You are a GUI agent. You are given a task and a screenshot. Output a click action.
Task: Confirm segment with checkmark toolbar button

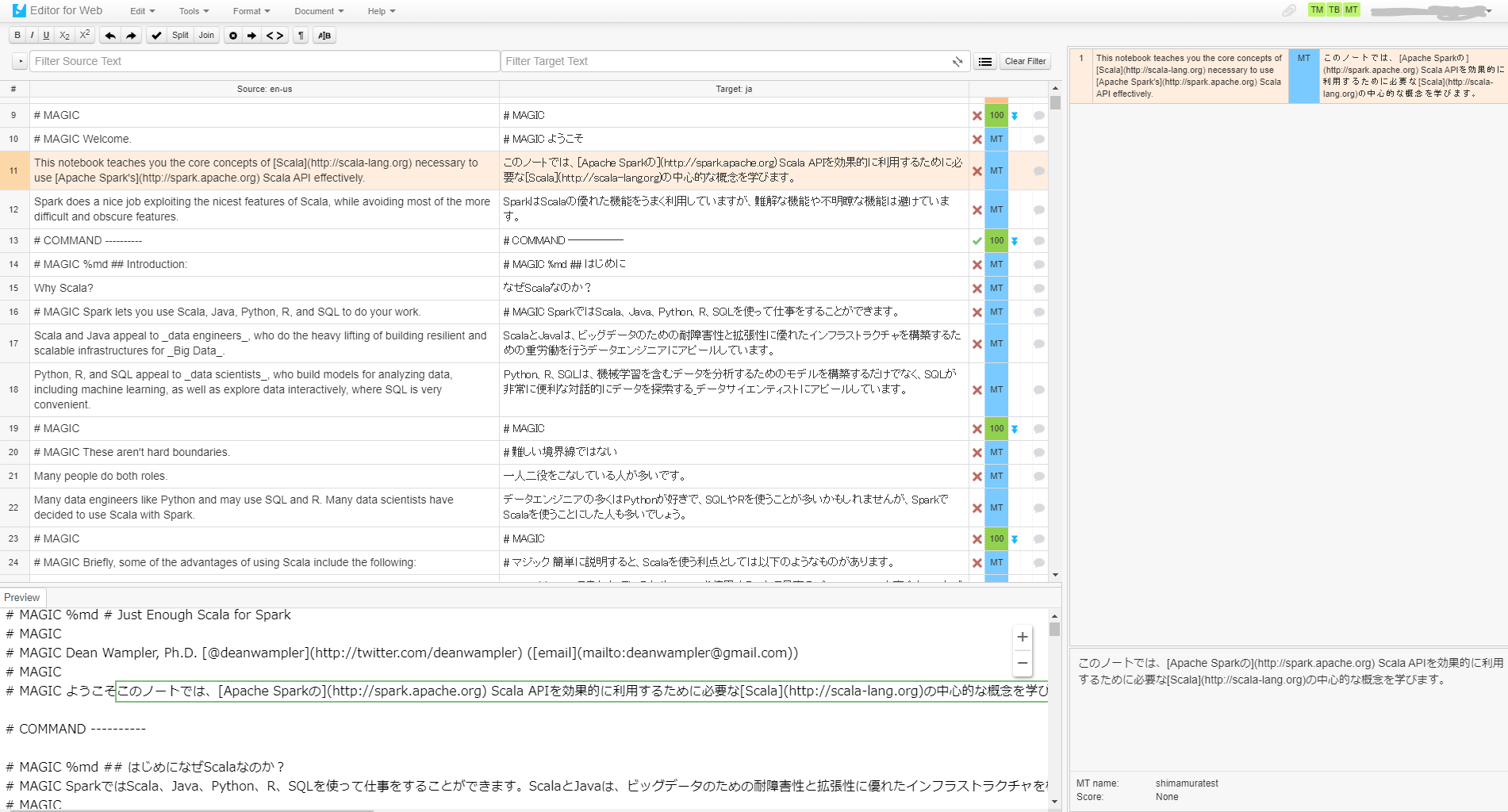pyautogui.click(x=157, y=36)
